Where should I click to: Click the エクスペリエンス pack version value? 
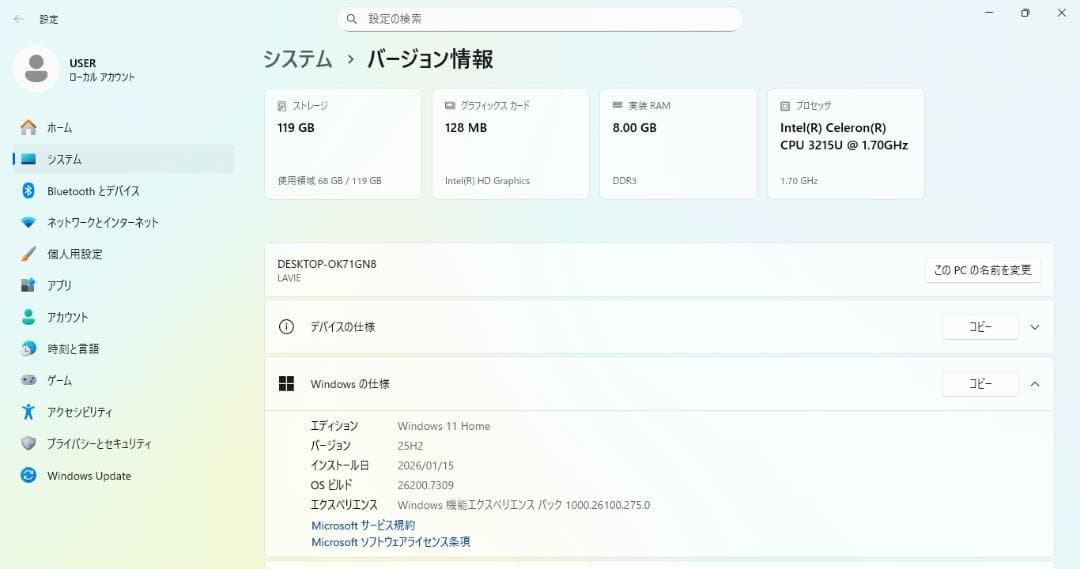(x=523, y=505)
